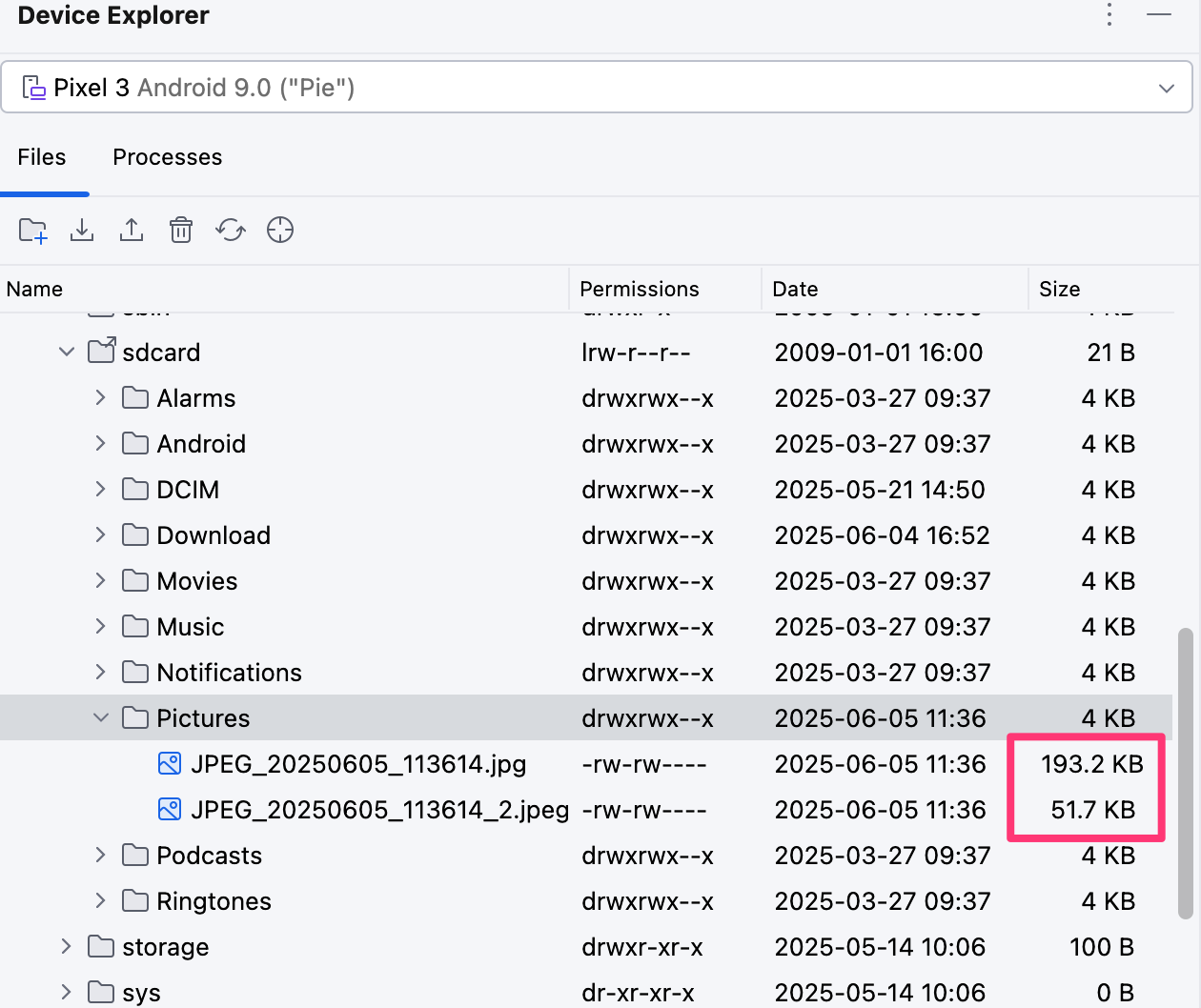
Task: Collapse the Pictures folder
Action: 101,718
